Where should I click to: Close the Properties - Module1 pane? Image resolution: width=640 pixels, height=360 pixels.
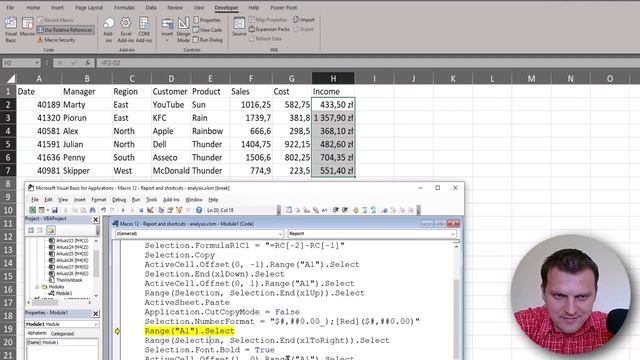(x=96, y=313)
